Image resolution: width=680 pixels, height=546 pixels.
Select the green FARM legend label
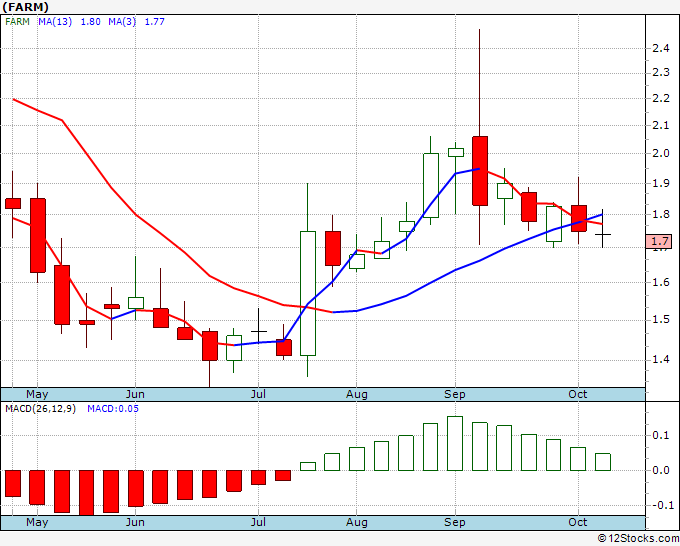(17, 21)
